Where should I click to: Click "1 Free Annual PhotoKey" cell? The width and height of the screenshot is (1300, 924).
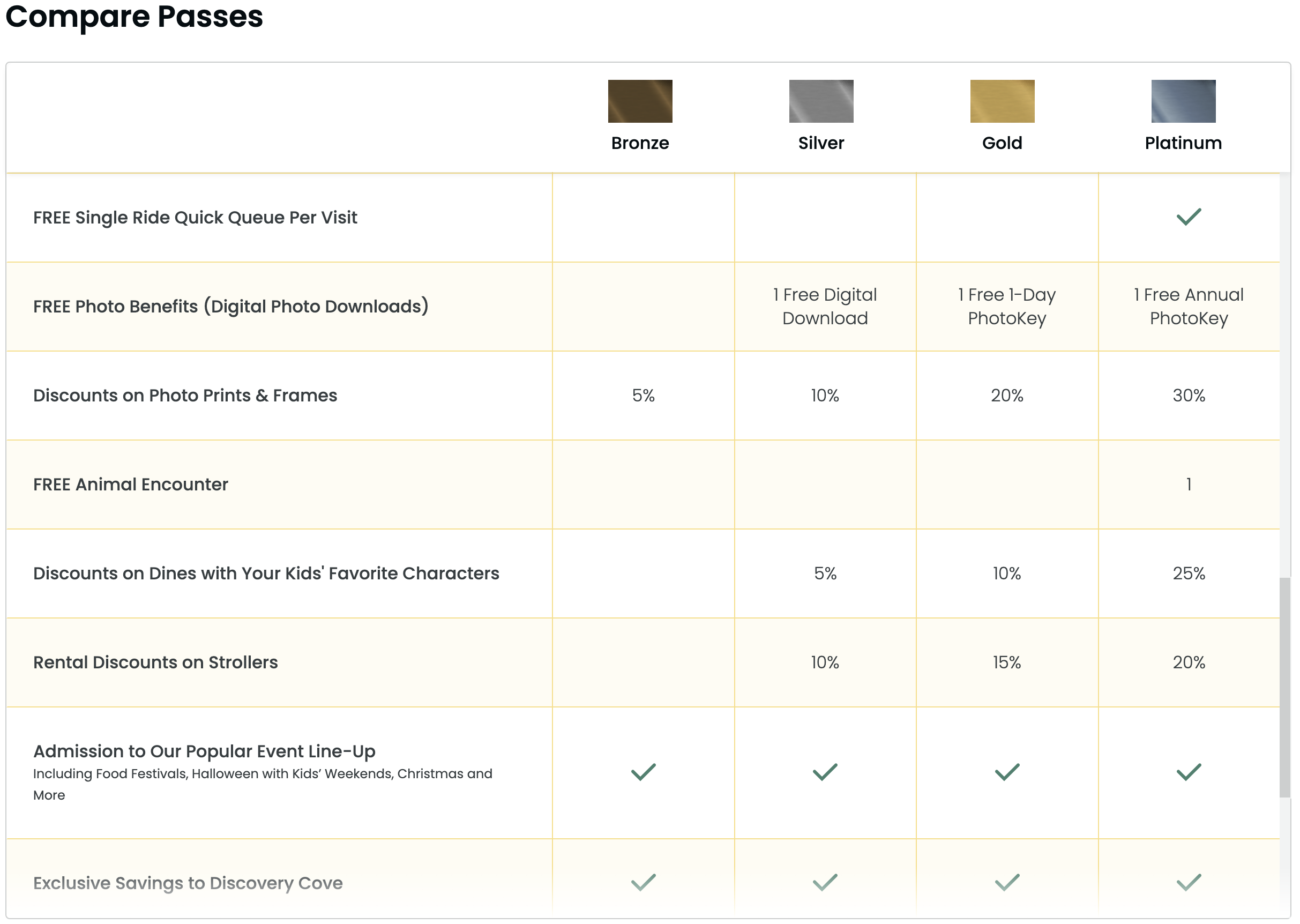(x=1189, y=306)
